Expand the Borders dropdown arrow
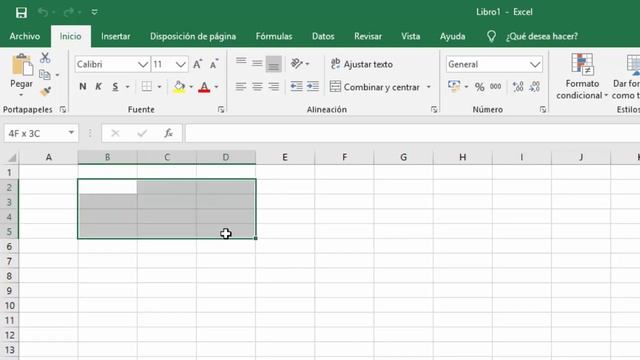 point(159,87)
